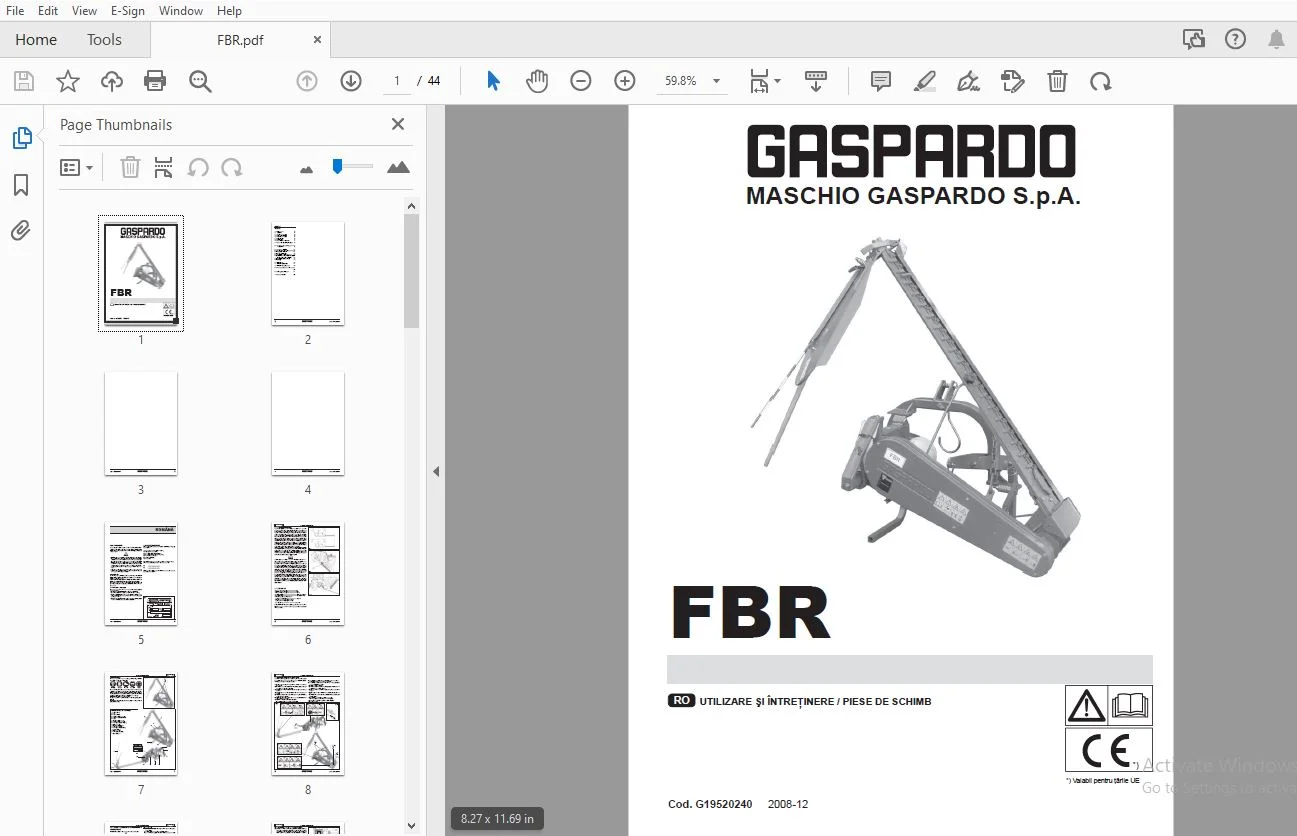Viewport: 1297px width, 836px height.
Task: Adjust the thumbnail size slider handle
Action: pos(338,166)
